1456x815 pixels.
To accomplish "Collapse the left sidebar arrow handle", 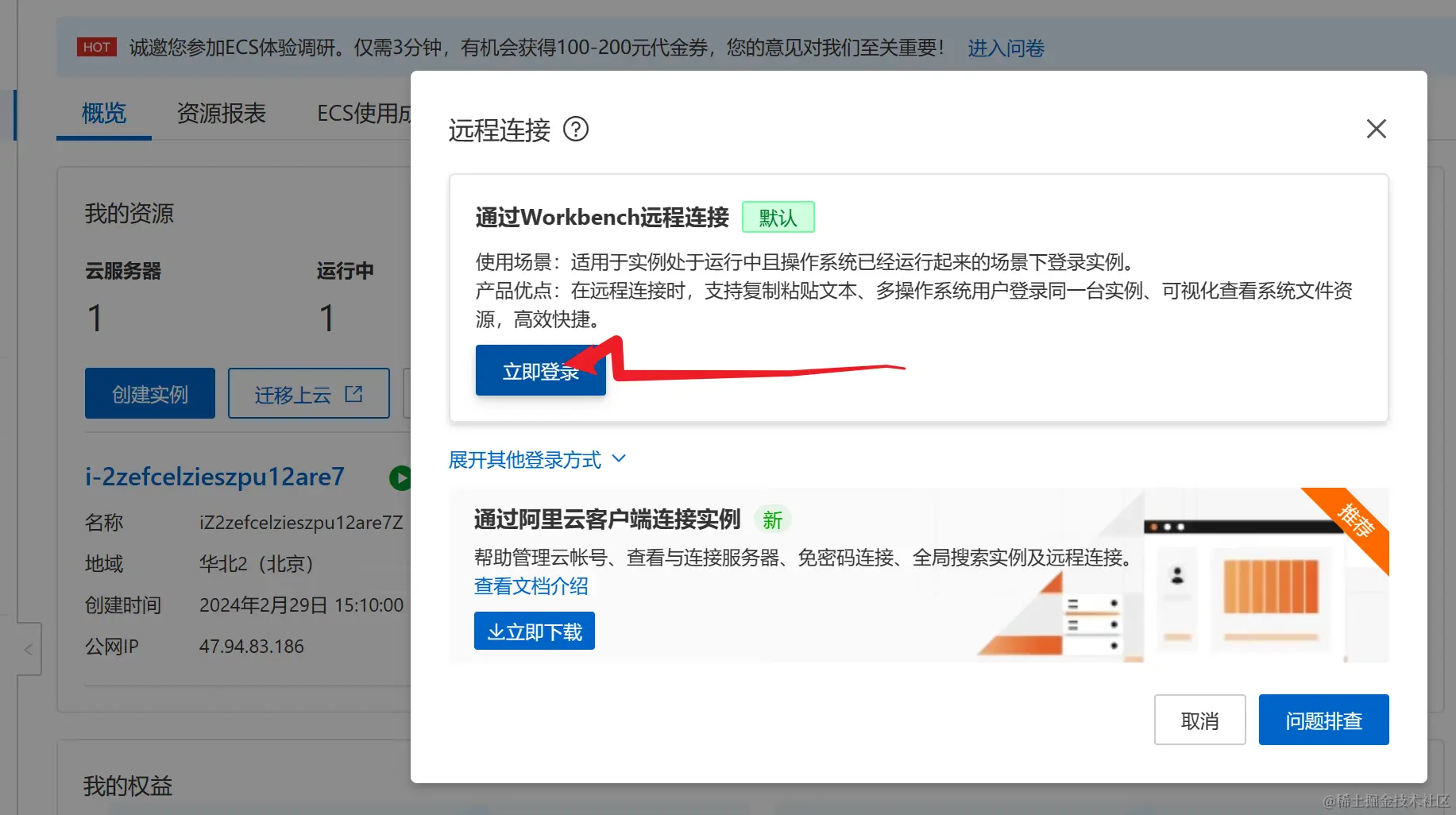I will (29, 649).
